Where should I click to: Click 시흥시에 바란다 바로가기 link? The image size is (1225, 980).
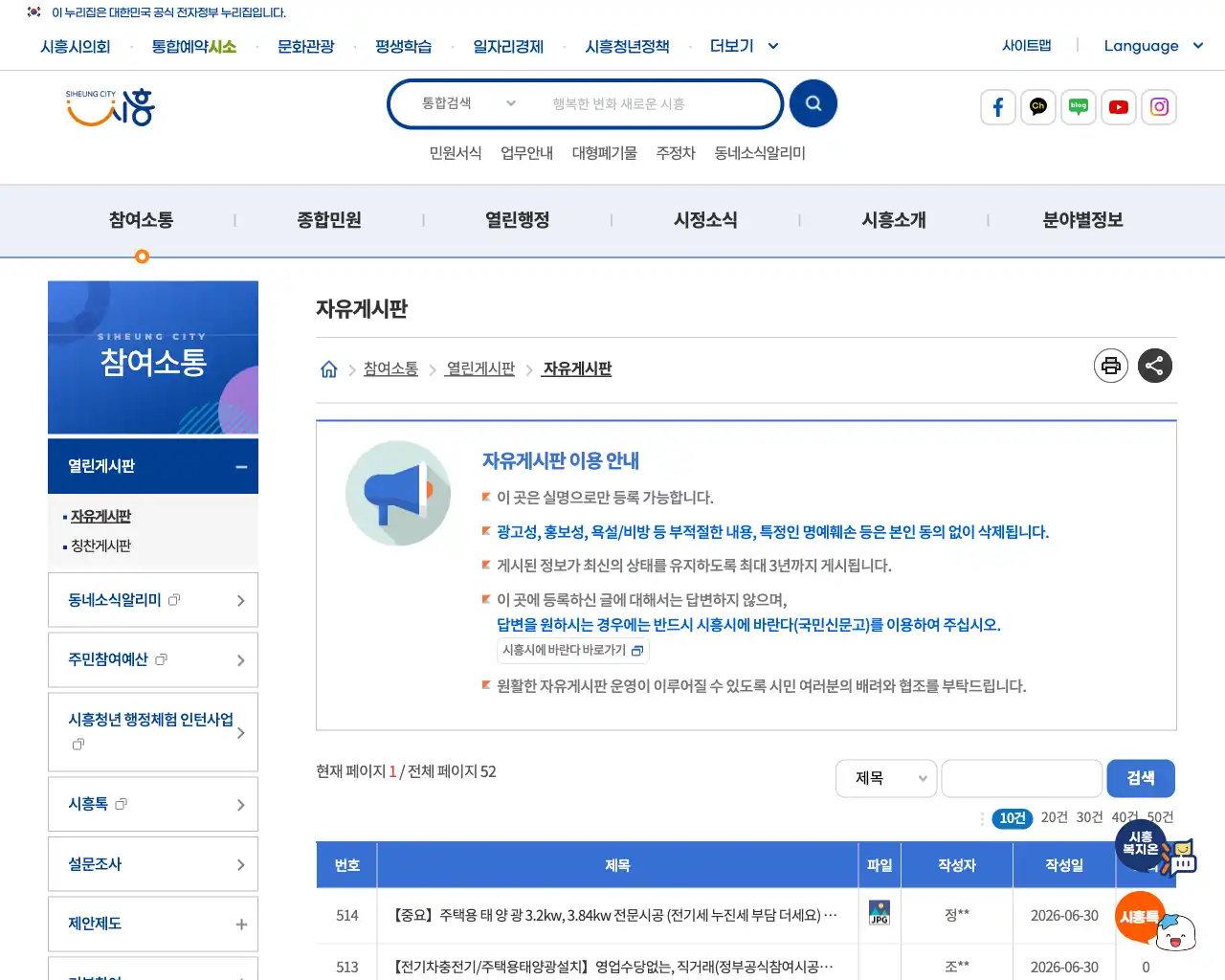pos(573,651)
